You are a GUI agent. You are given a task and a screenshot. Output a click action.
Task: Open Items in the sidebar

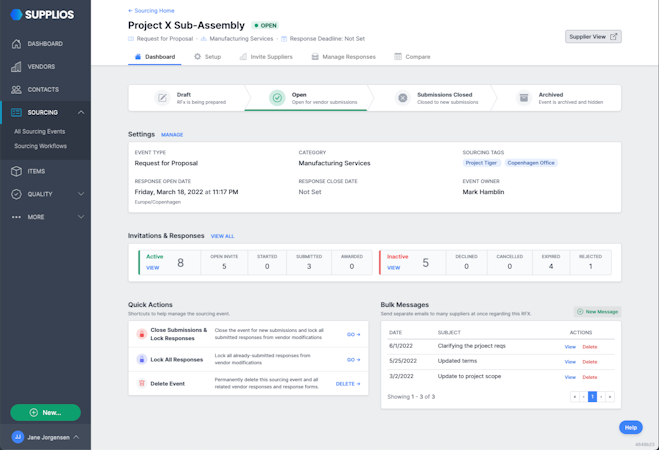36,171
